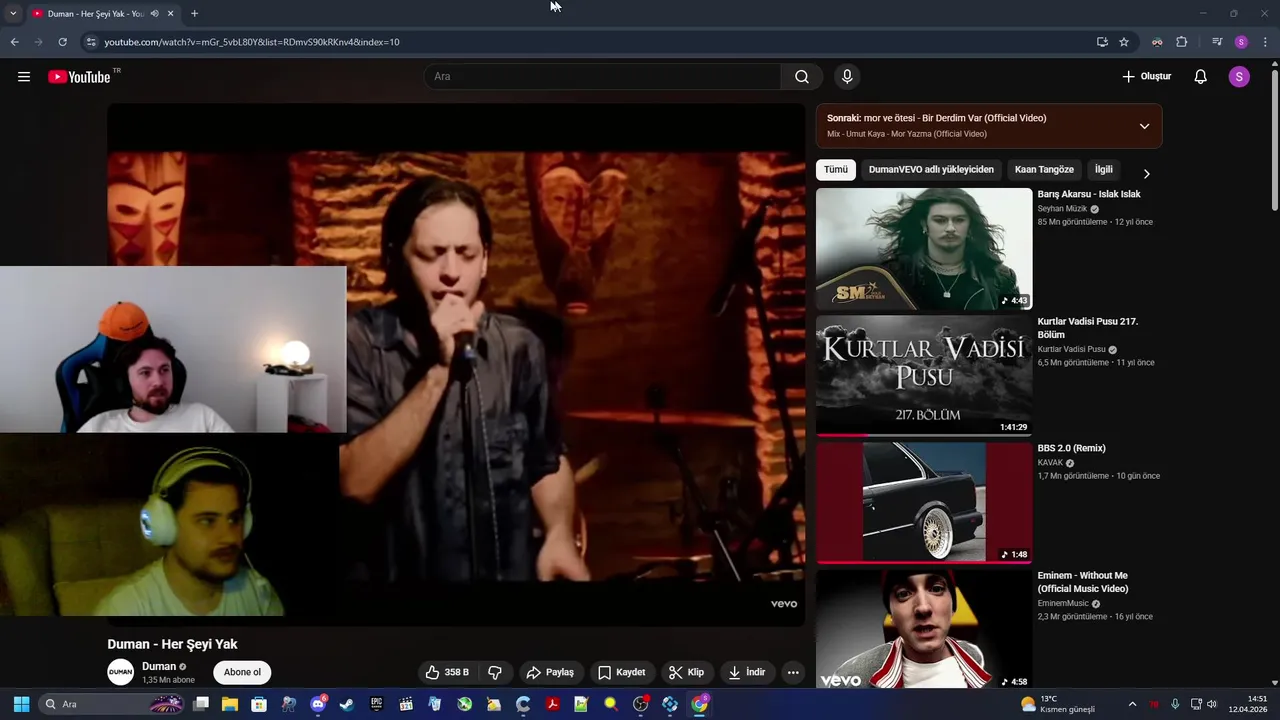Bookmark this page with star
This screenshot has width=1280, height=720.
pyautogui.click(x=1124, y=42)
